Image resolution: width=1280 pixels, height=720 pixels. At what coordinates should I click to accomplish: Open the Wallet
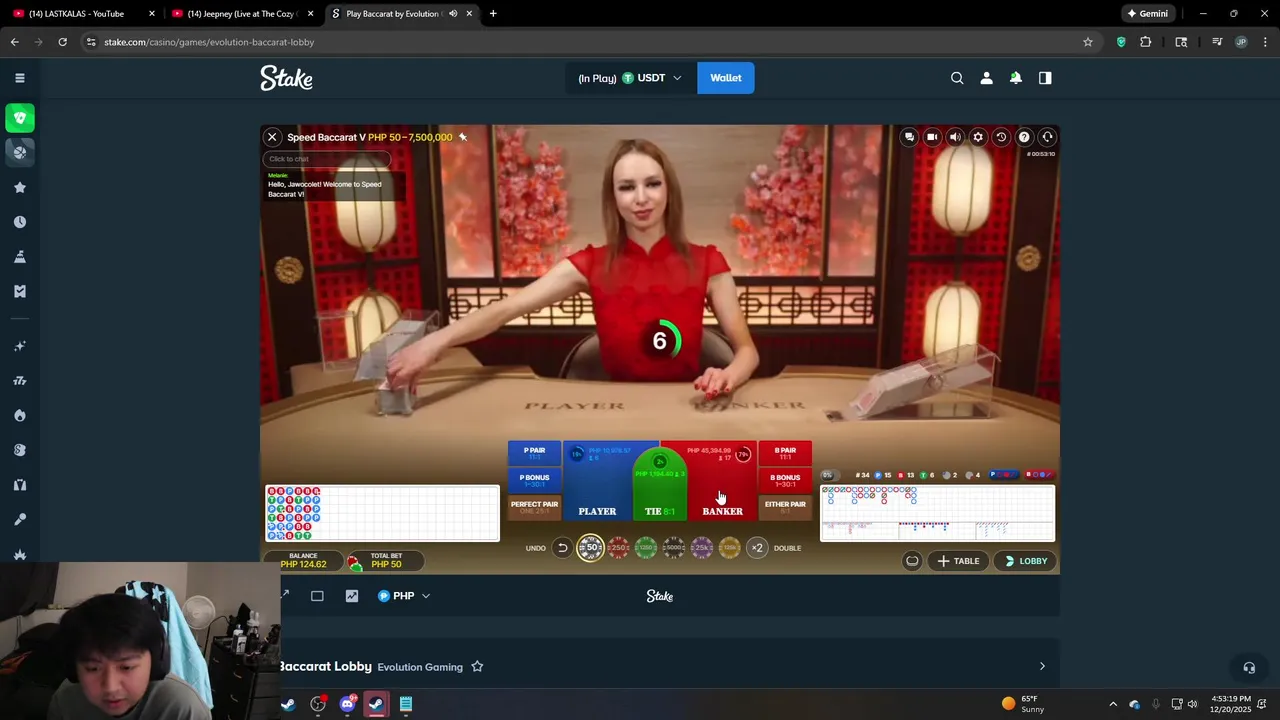[x=726, y=78]
